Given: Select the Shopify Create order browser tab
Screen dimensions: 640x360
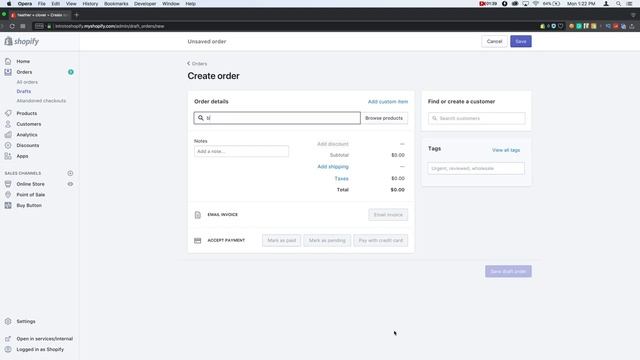Looking at the screenshot, I should point(39,15).
